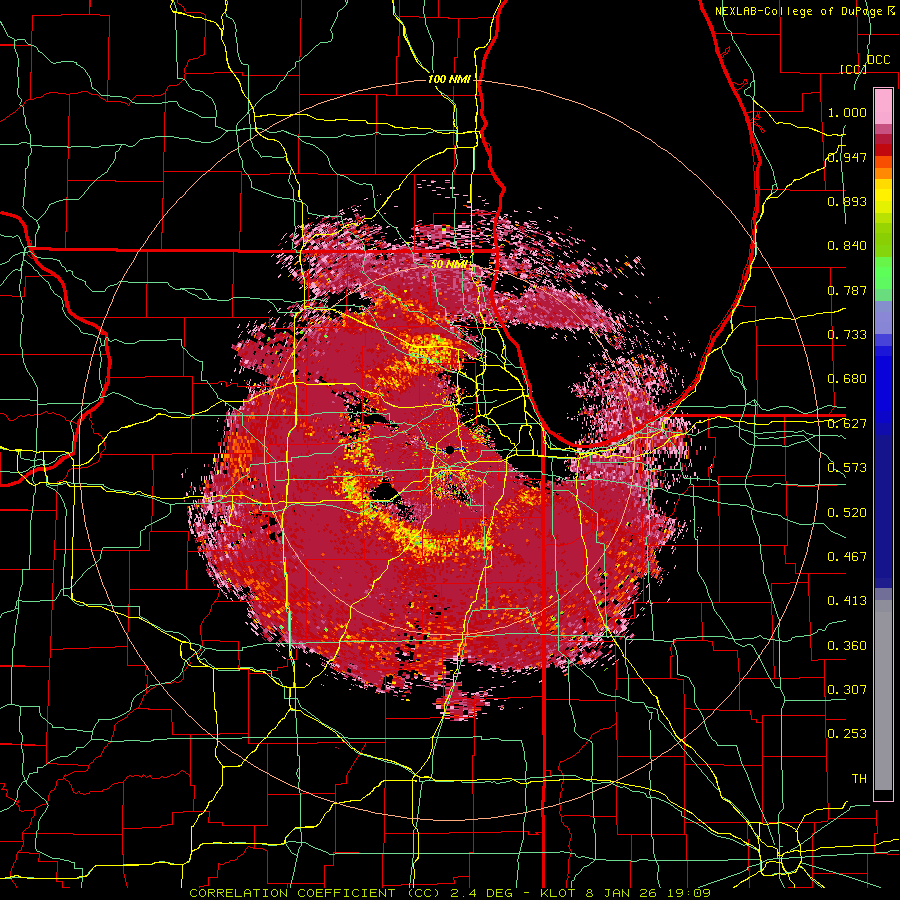
Task: Select the 0.947 value on color scale
Action: pyautogui.click(x=847, y=157)
